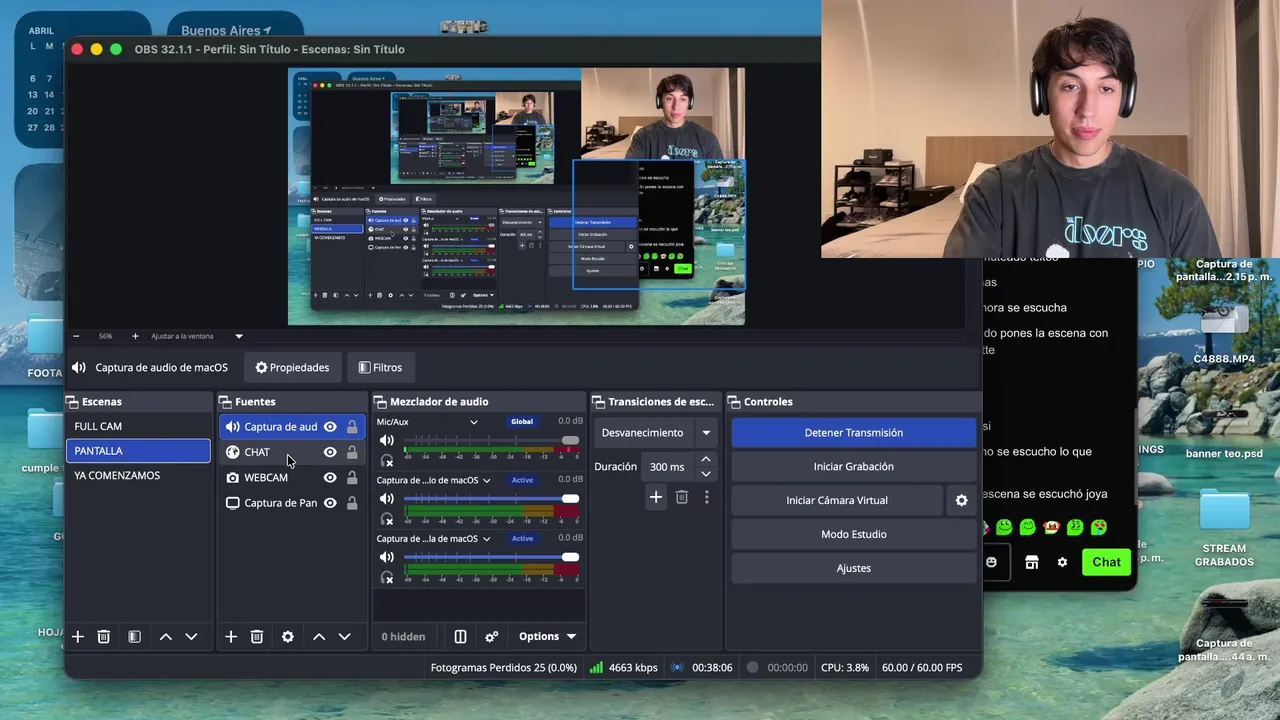Add a new scene with the plus icon
Screen dimensions: 1280x720
[78, 636]
